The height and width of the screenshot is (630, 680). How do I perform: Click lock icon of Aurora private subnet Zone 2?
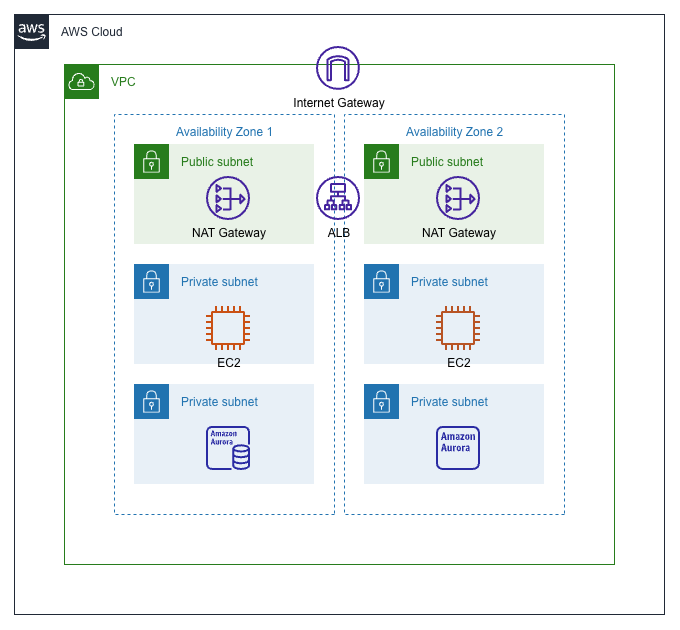[x=381, y=402]
